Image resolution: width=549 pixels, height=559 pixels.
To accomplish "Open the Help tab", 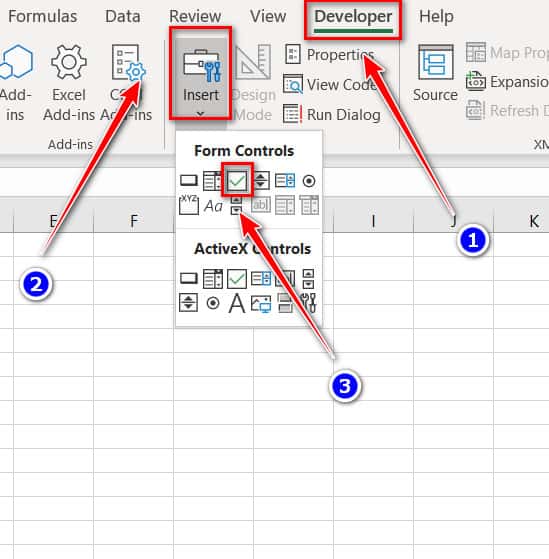I will pyautogui.click(x=436, y=16).
